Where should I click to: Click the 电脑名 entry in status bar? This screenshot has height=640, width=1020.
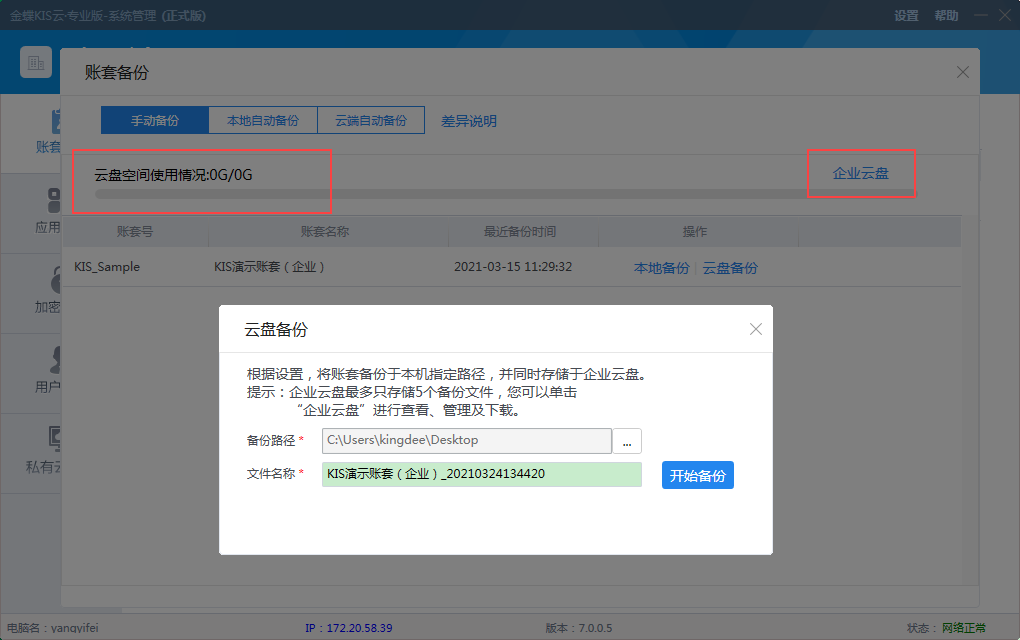point(53,628)
